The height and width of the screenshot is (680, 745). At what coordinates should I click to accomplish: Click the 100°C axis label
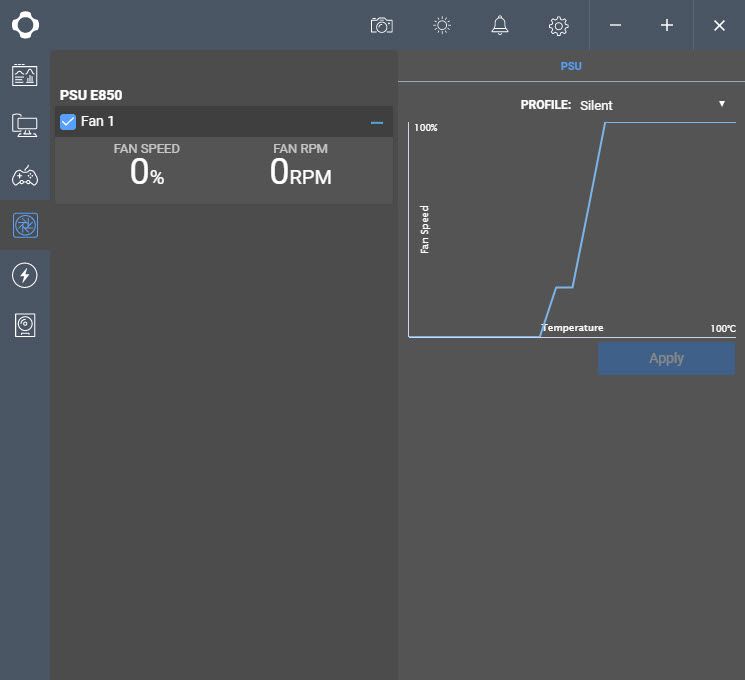pos(723,328)
